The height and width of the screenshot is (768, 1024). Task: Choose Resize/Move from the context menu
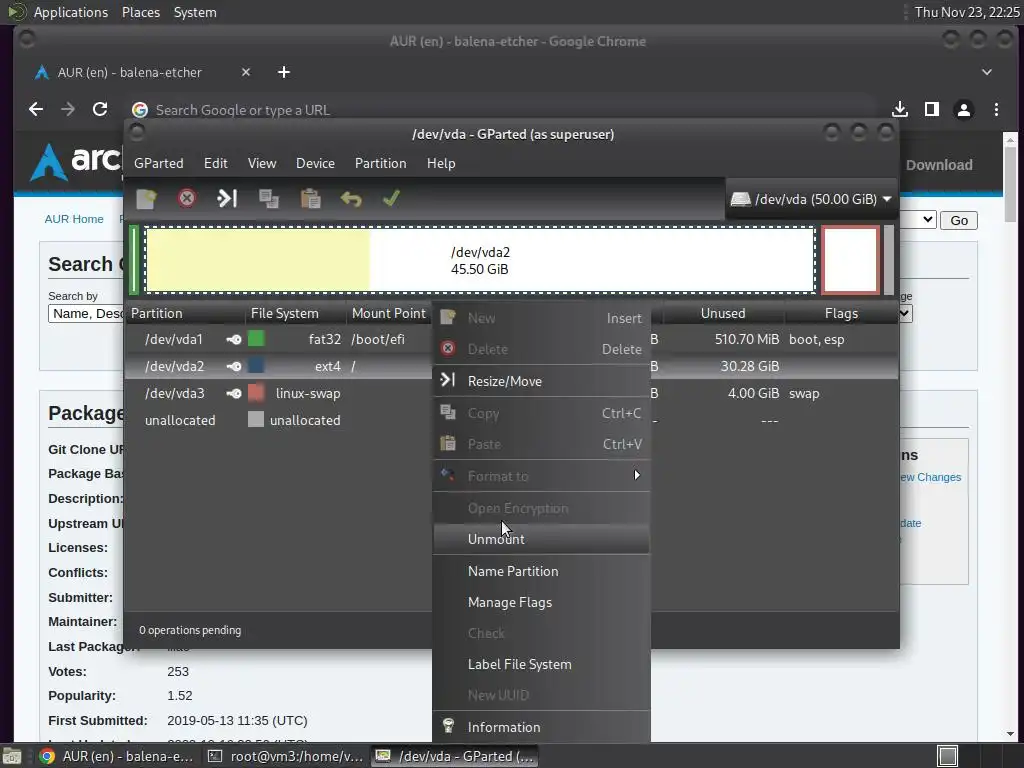pos(541,381)
